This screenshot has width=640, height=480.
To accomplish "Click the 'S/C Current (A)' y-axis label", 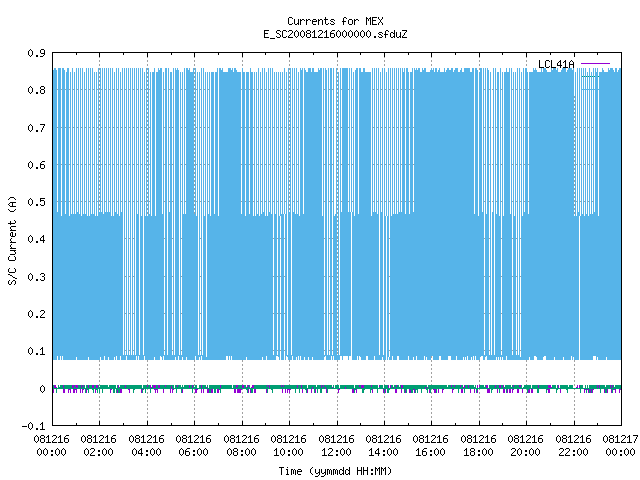I will point(13,241).
